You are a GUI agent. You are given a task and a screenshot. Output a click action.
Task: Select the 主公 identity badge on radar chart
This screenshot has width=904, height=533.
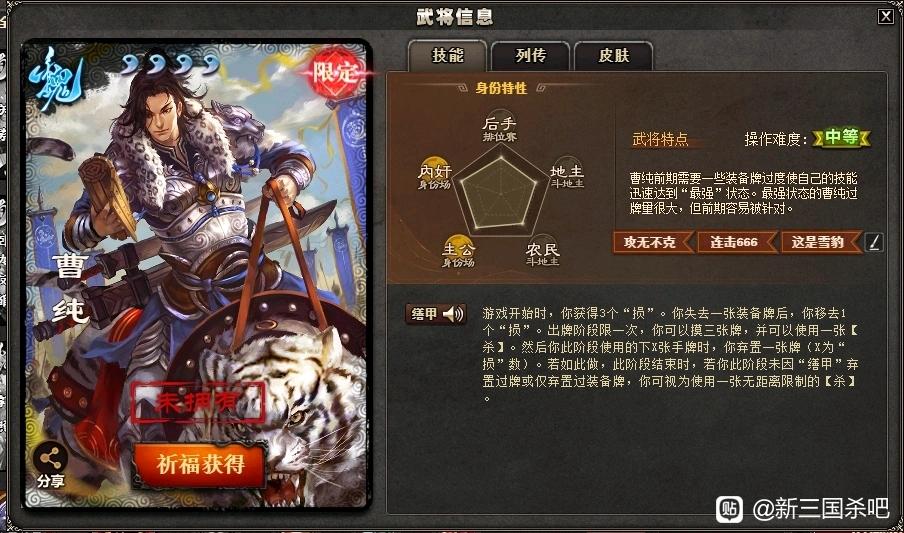[458, 252]
